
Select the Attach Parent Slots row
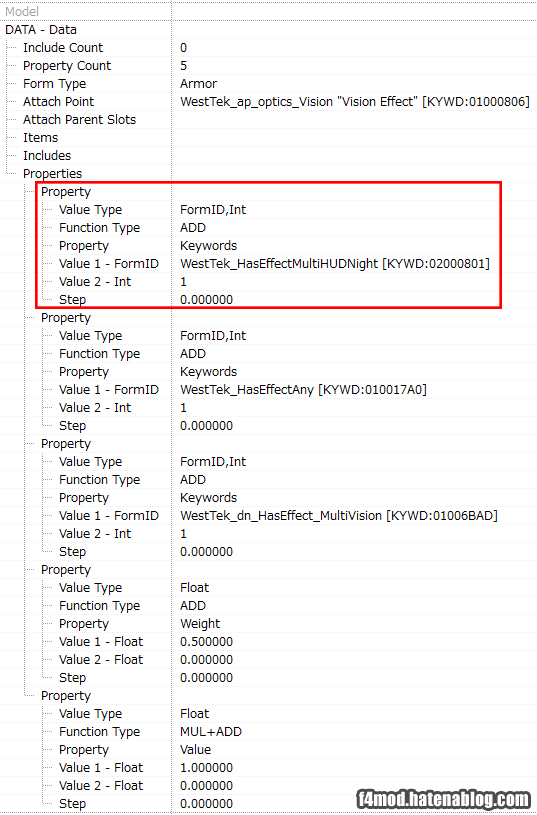click(80, 120)
